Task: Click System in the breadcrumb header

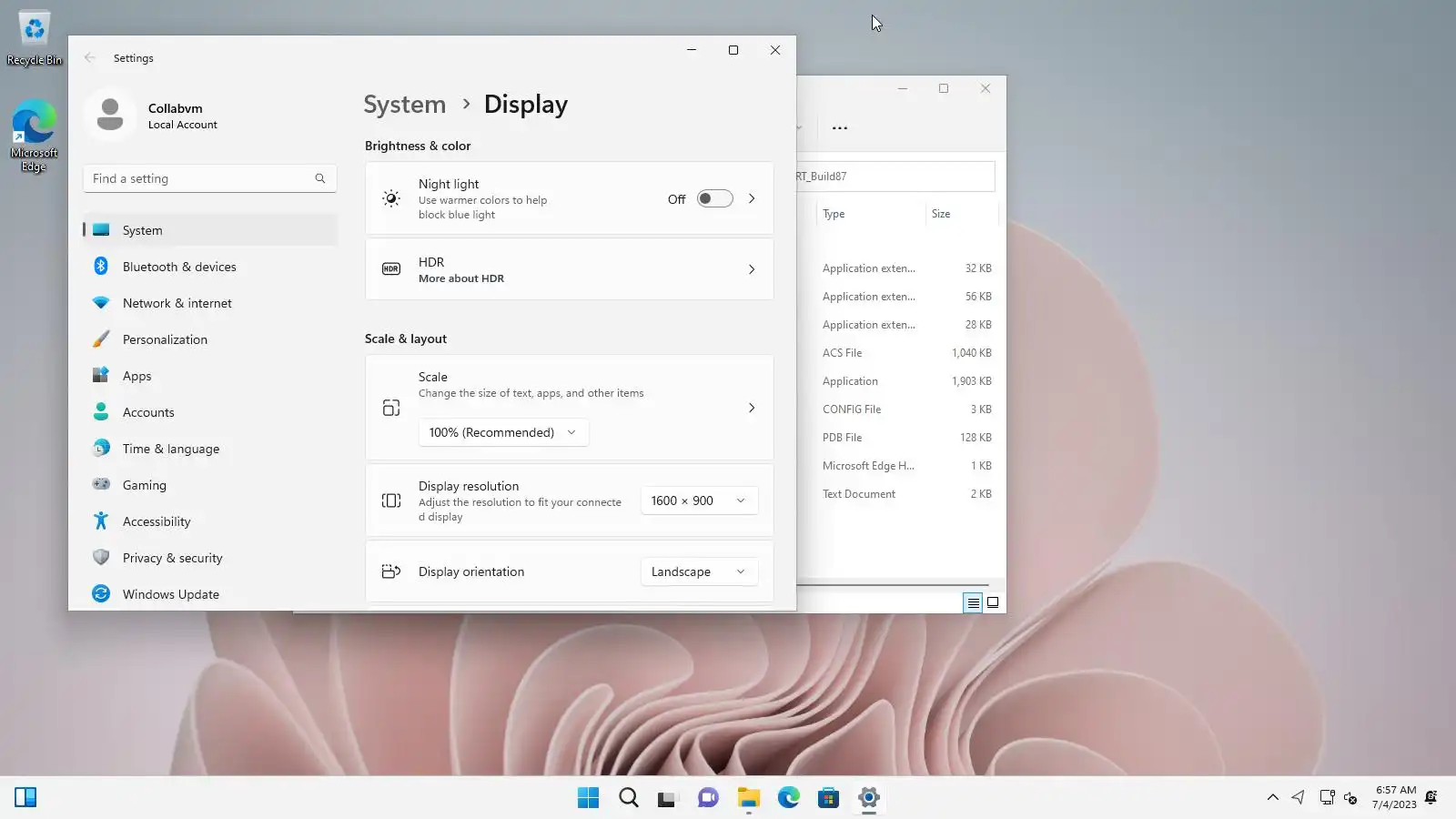Action: 405,105
